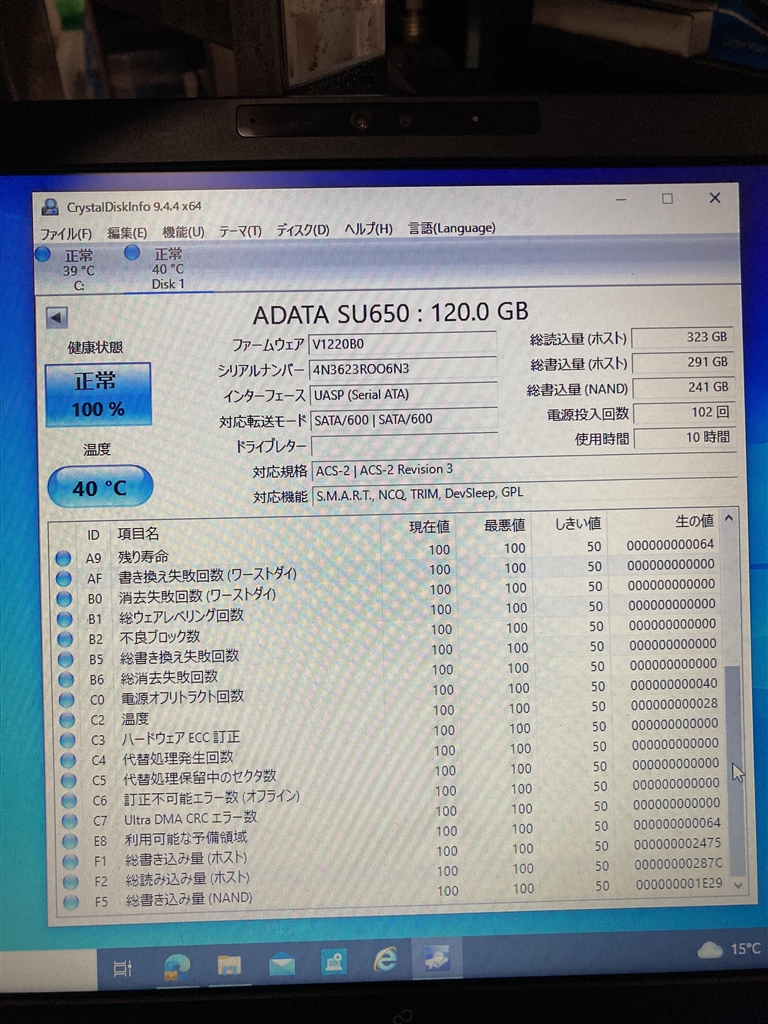Click total host writes value 291 GB
768x1024 pixels.
tap(684, 362)
